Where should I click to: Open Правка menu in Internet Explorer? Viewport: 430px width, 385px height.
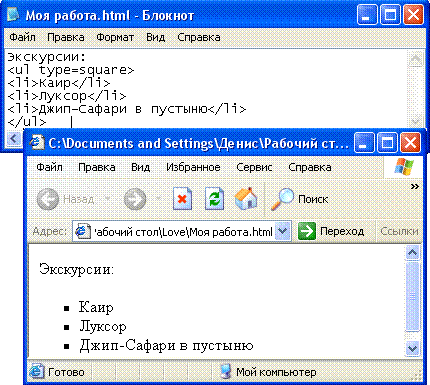[x=97, y=167]
